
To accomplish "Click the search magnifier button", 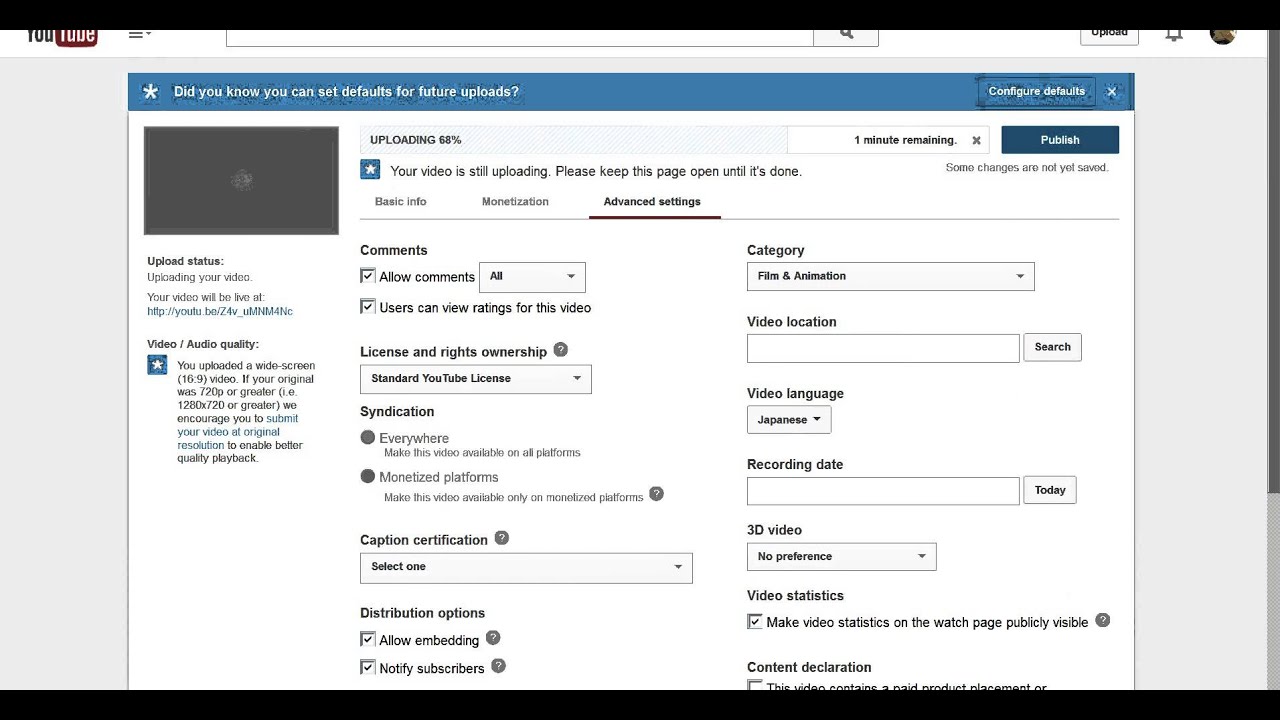I will [x=846, y=36].
